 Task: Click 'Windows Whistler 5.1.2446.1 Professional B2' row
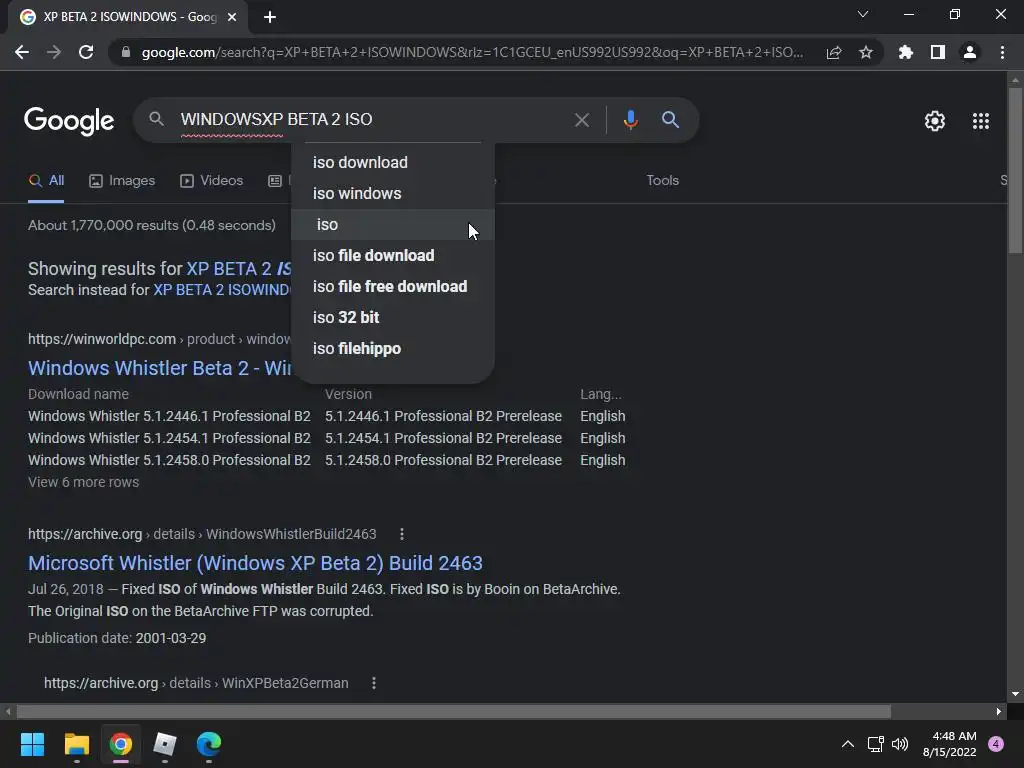click(169, 416)
